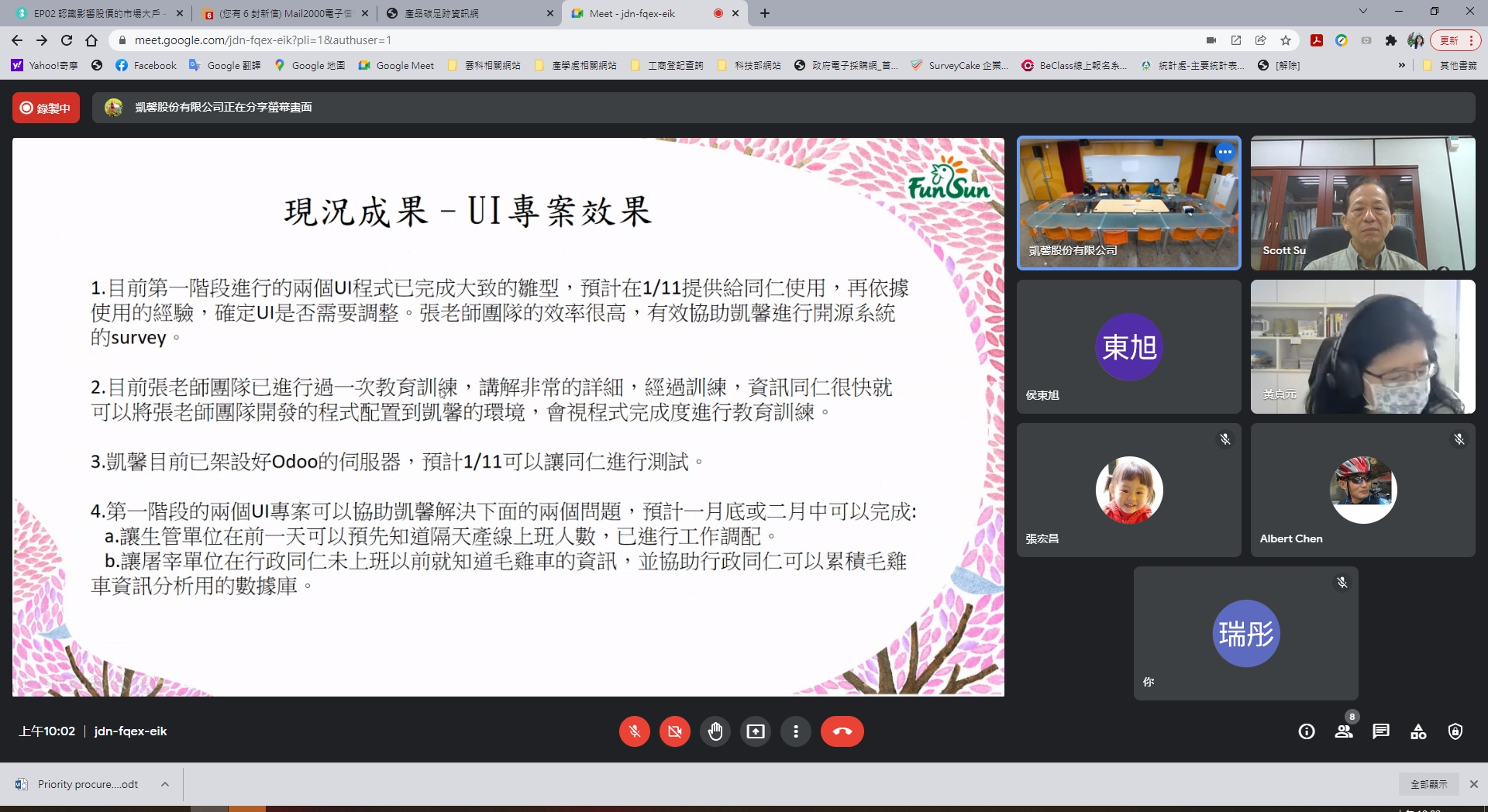Open the three-dot more options menu

click(x=796, y=731)
